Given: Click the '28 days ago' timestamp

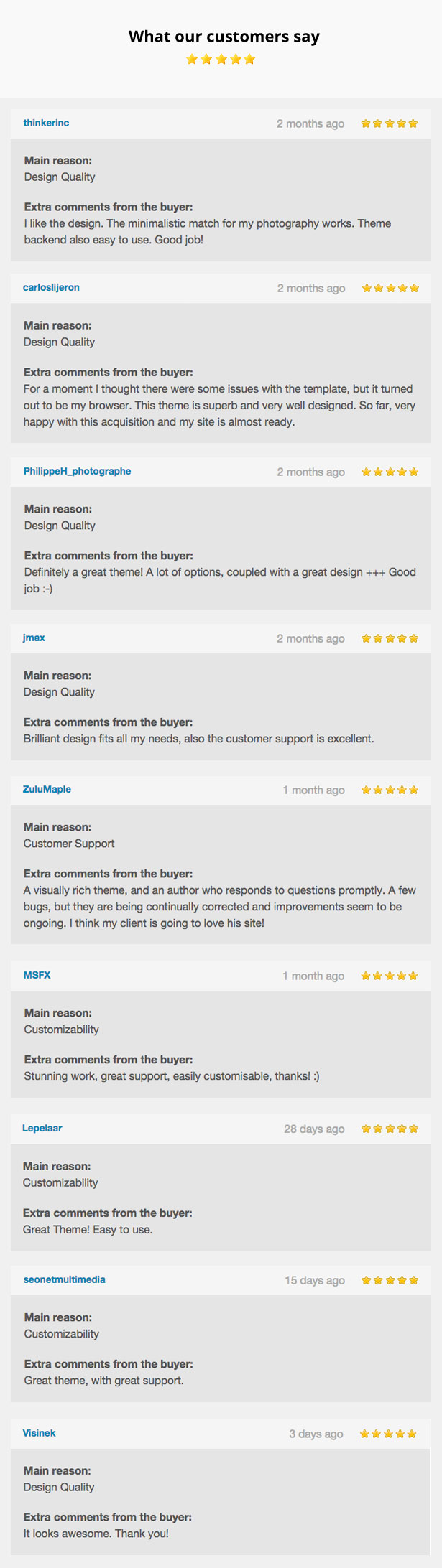Looking at the screenshot, I should click(314, 1129).
